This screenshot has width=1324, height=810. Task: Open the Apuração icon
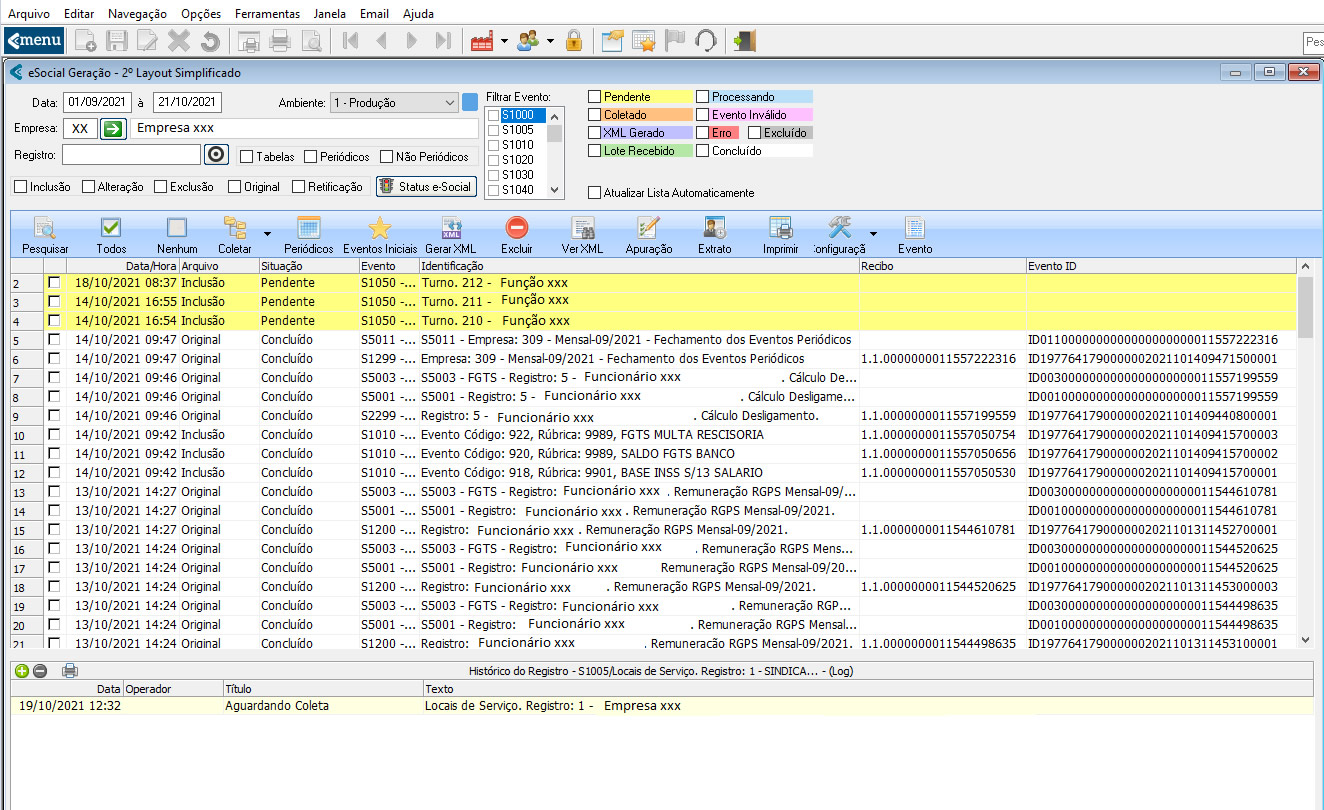pyautogui.click(x=648, y=229)
